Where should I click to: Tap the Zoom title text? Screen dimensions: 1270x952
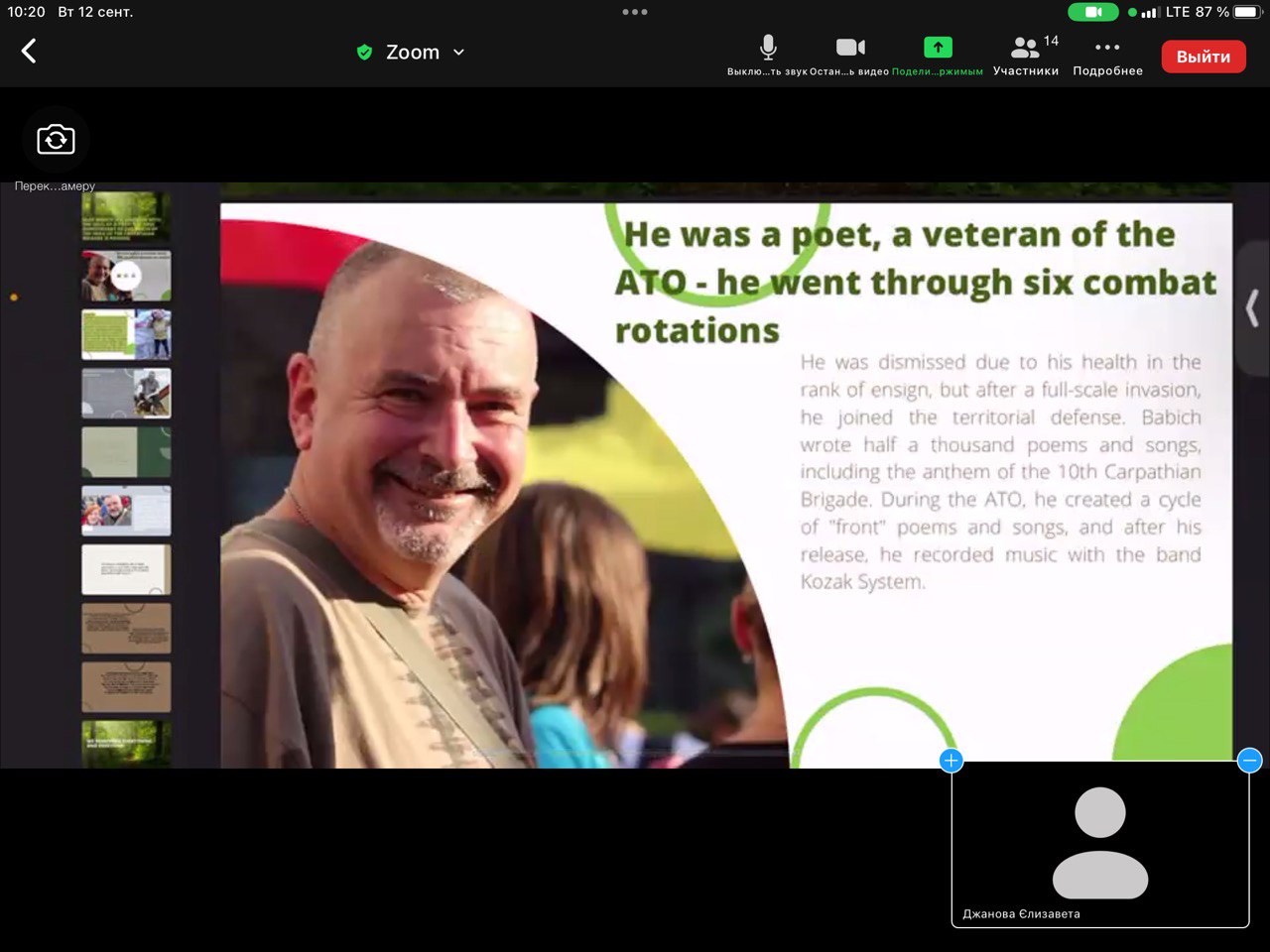click(x=412, y=53)
